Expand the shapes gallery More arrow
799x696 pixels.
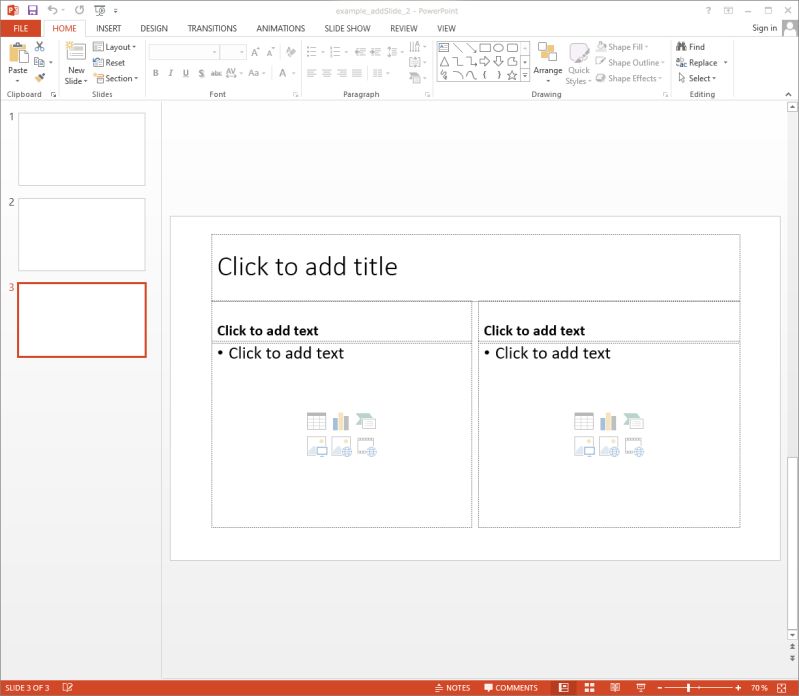525,75
